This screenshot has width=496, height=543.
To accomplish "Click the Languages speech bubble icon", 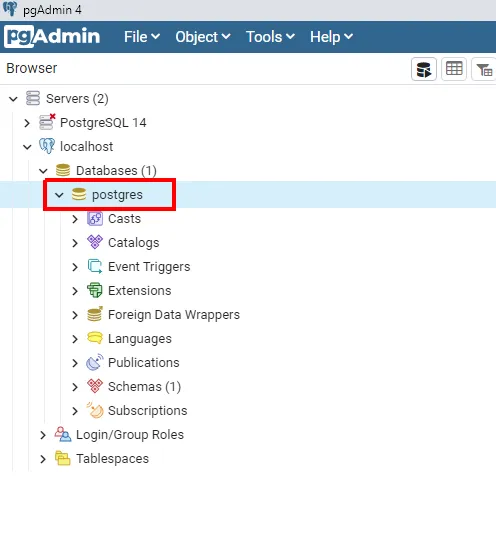I will (x=95, y=338).
